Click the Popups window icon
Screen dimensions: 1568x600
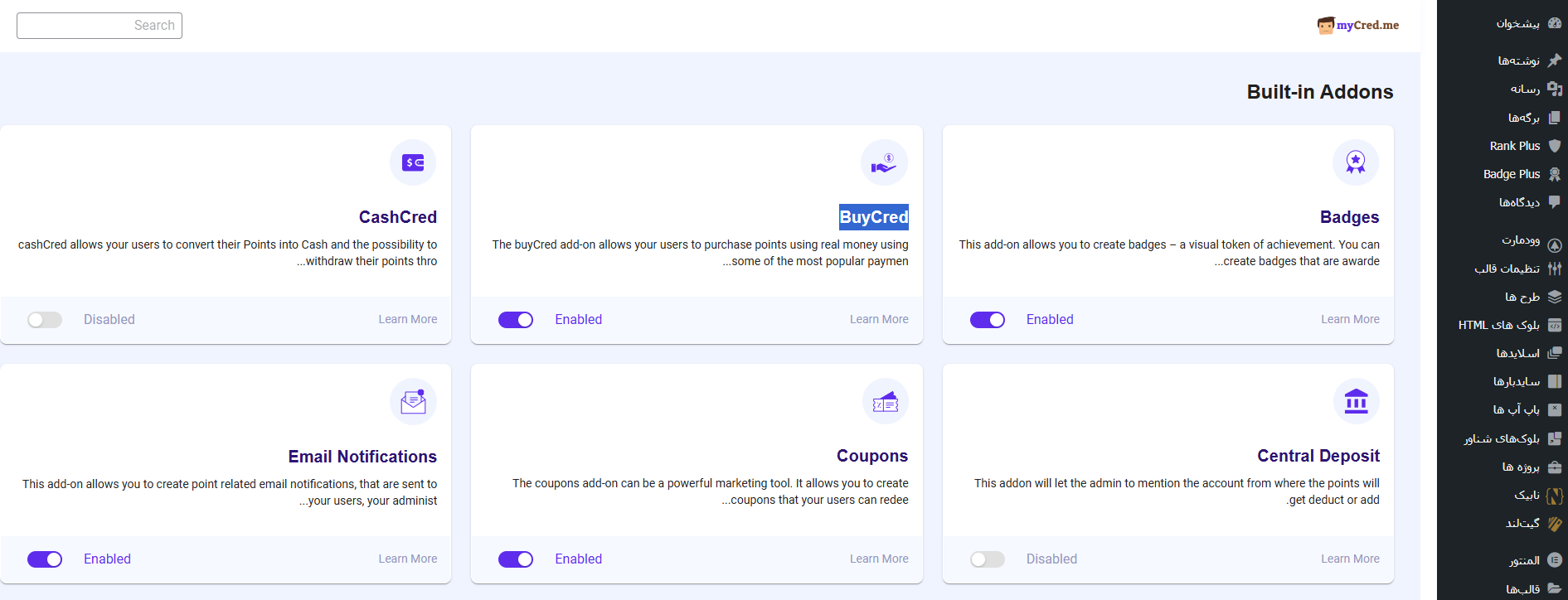(1555, 409)
